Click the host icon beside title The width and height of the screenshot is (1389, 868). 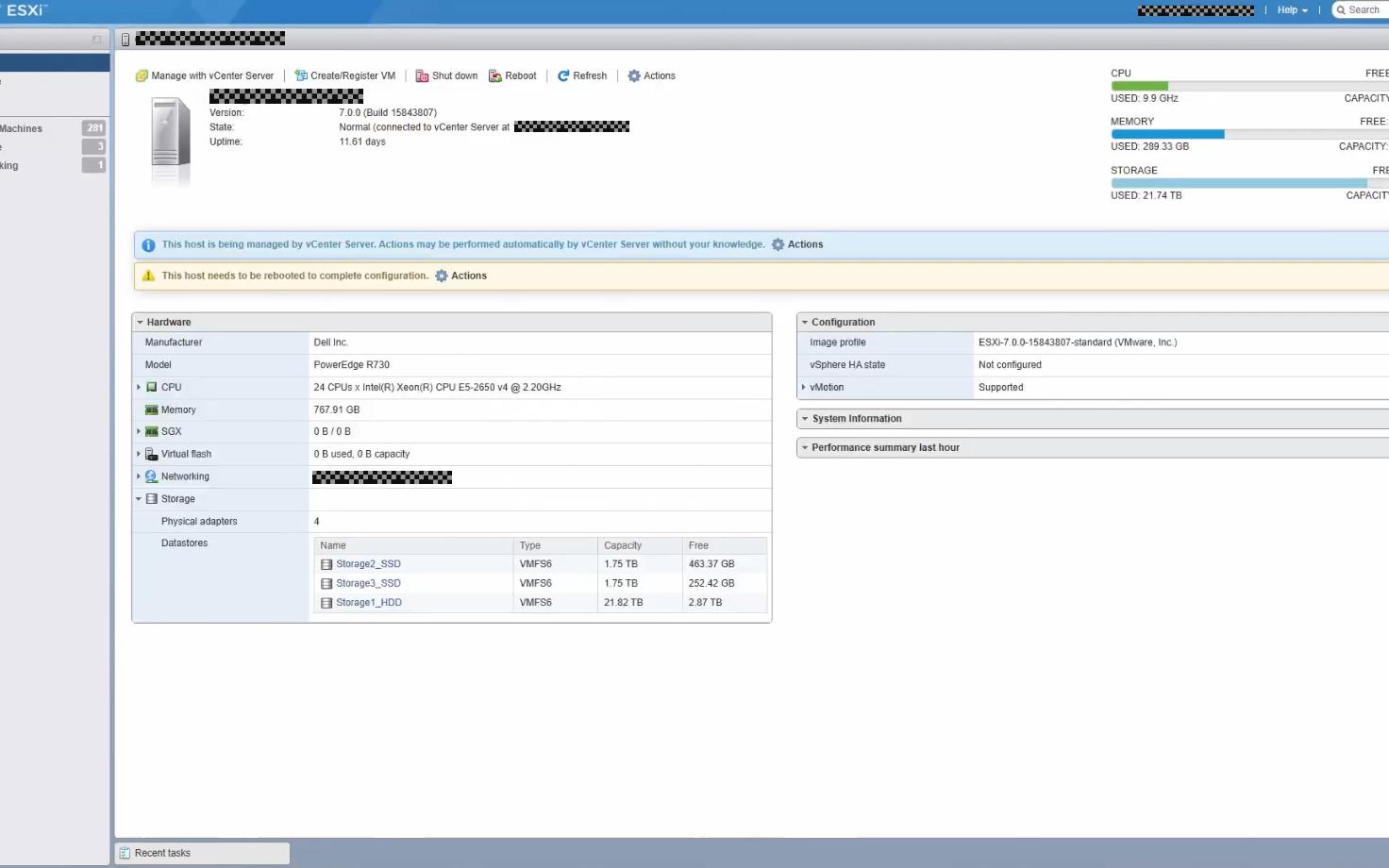[126, 40]
